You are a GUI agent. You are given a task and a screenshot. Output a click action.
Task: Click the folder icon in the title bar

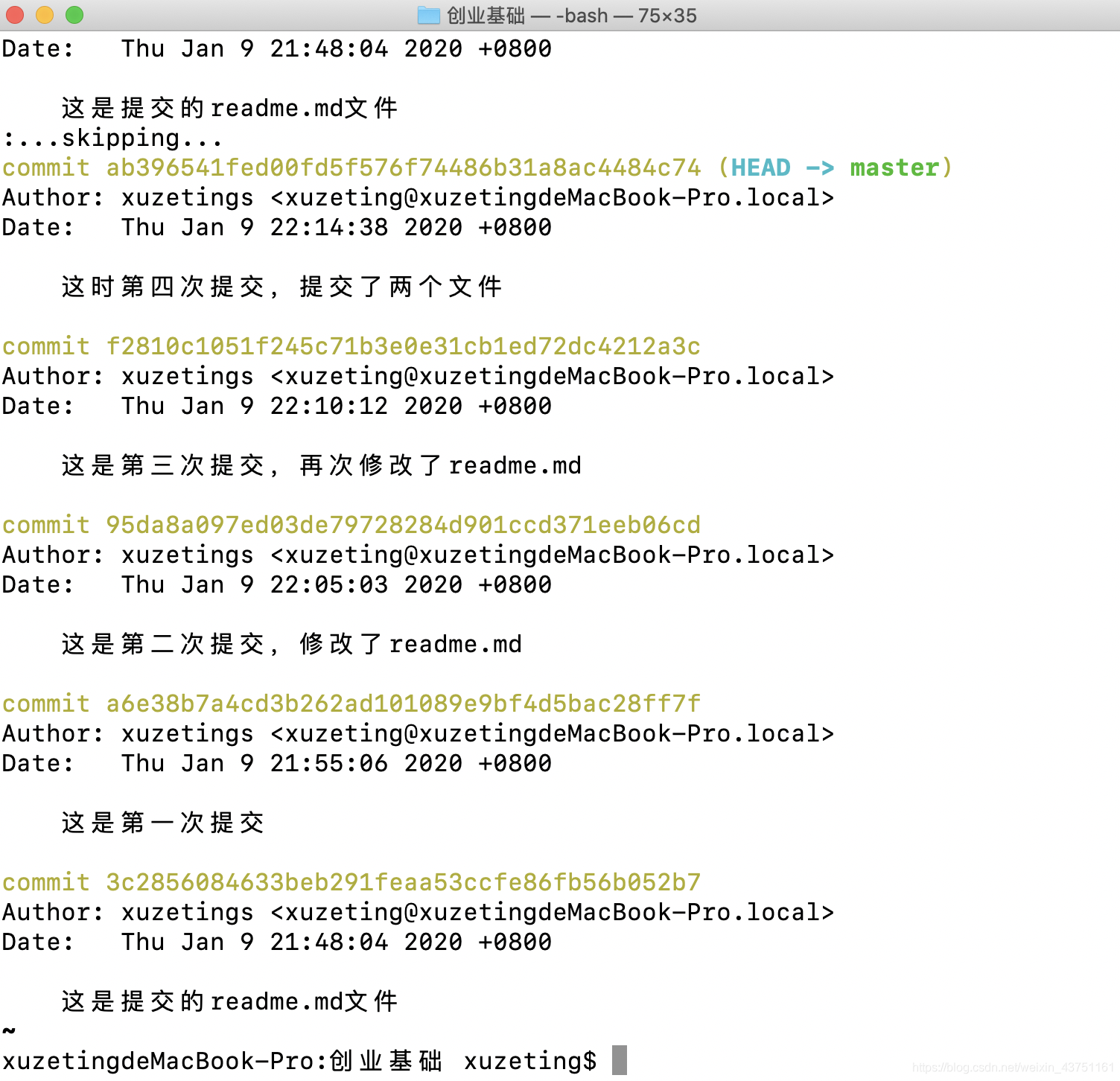point(428,15)
